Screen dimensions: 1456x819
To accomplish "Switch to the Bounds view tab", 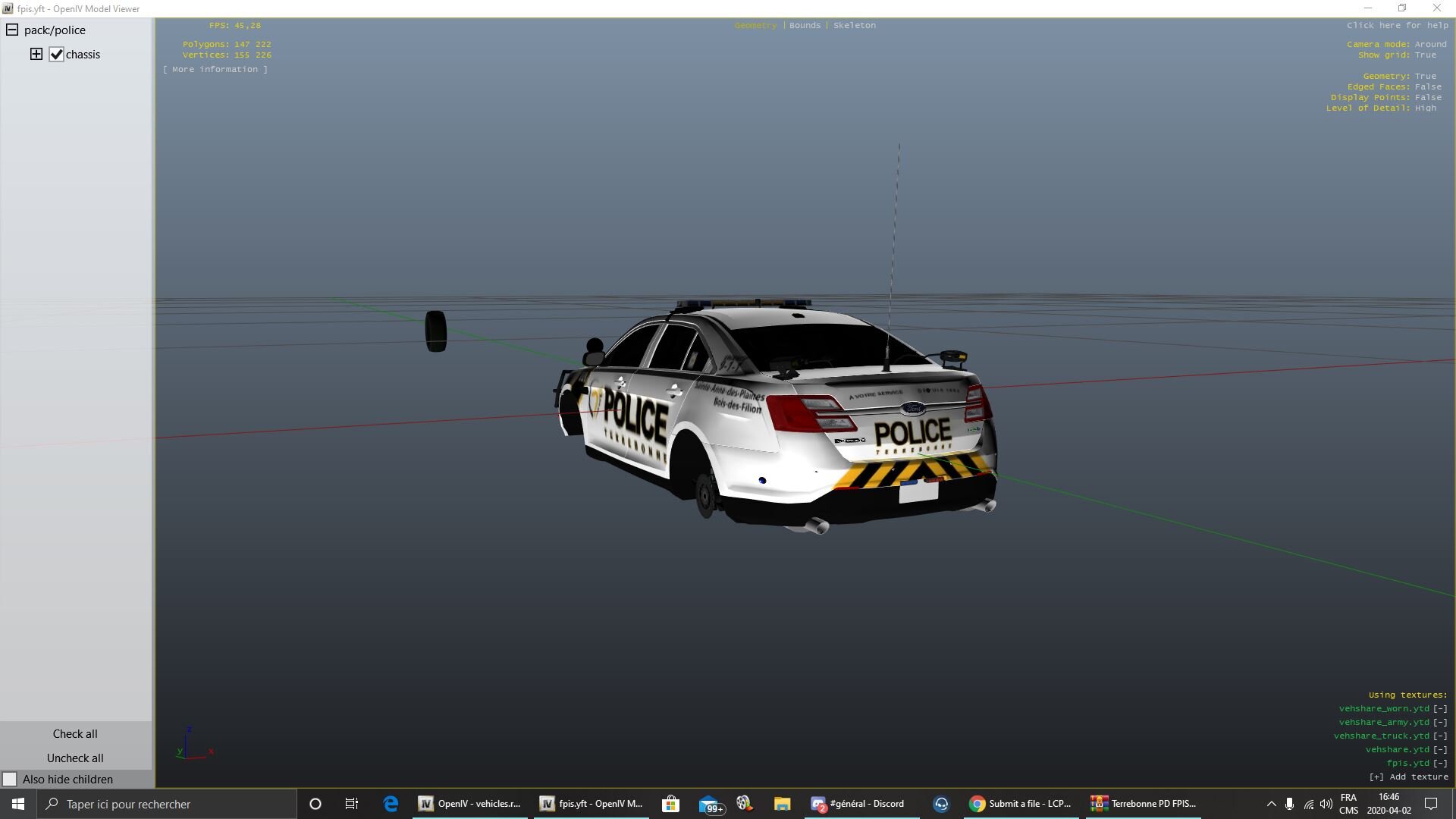I will (805, 25).
